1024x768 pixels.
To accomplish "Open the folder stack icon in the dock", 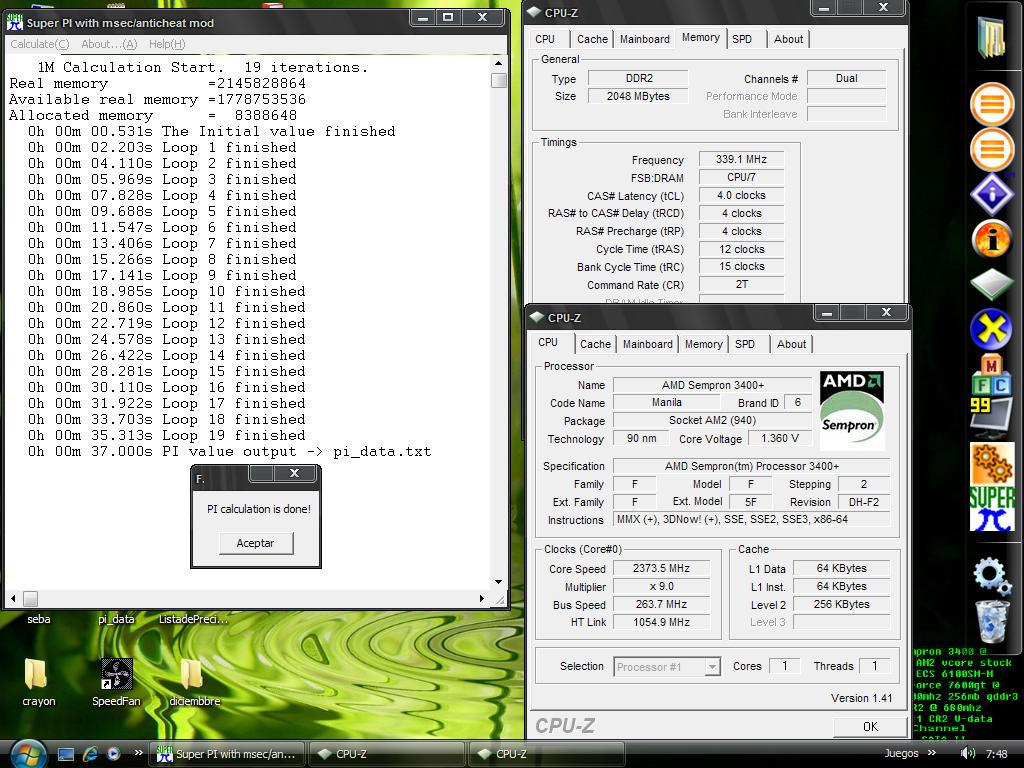I will pyautogui.click(x=991, y=39).
